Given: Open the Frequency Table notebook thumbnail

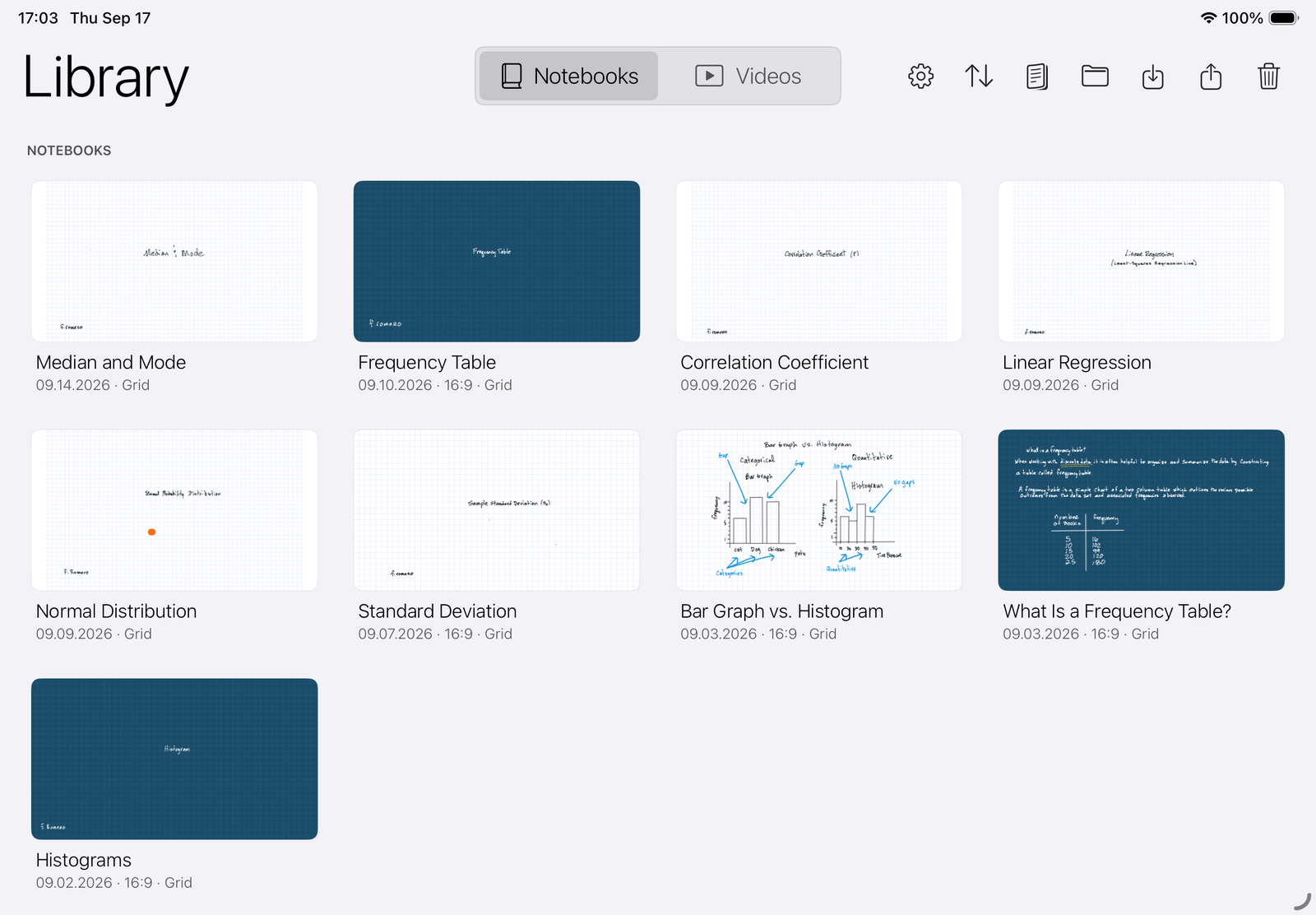Looking at the screenshot, I should click(497, 262).
